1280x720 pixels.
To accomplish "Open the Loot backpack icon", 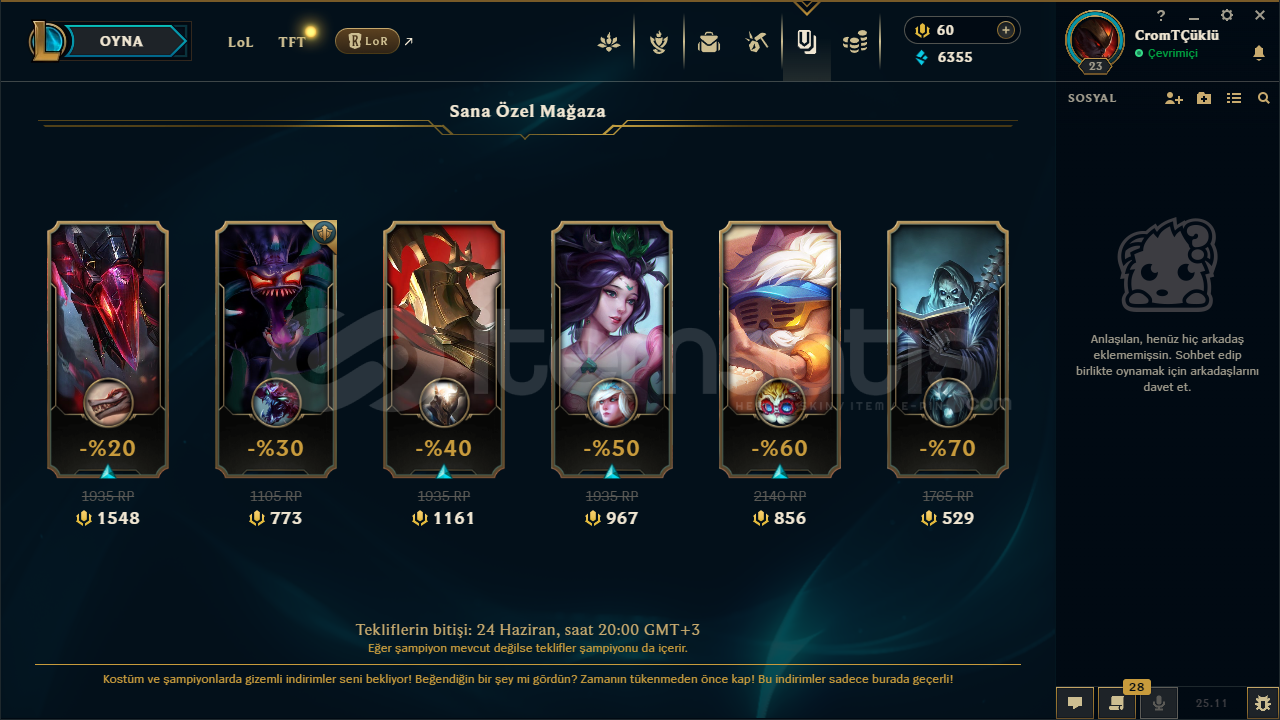I will pyautogui.click(x=709, y=42).
